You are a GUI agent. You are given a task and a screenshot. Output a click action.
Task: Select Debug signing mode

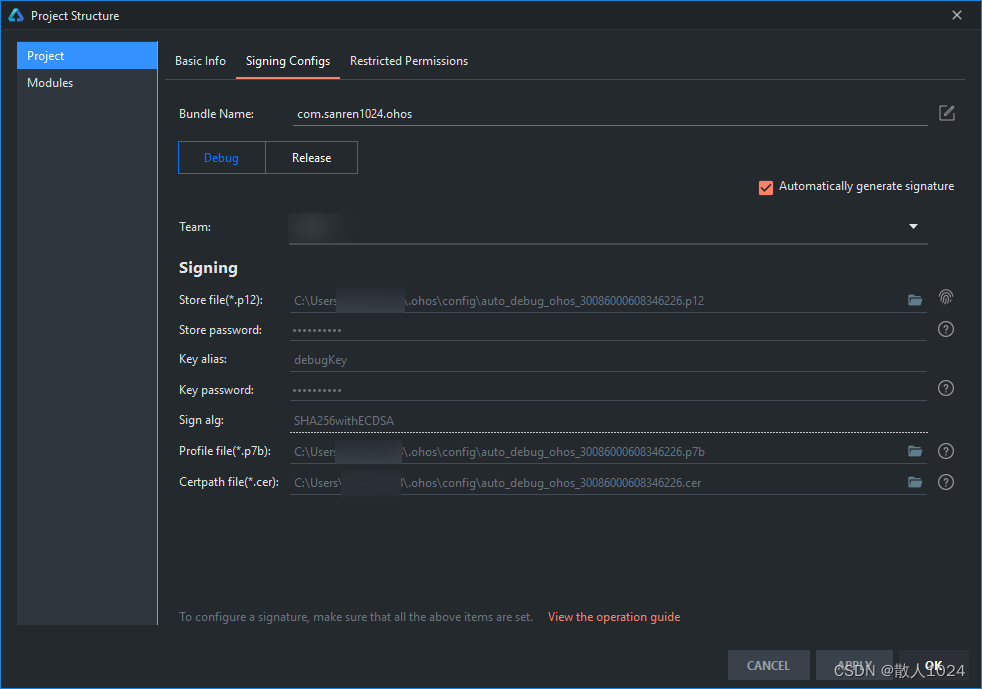[x=222, y=157]
